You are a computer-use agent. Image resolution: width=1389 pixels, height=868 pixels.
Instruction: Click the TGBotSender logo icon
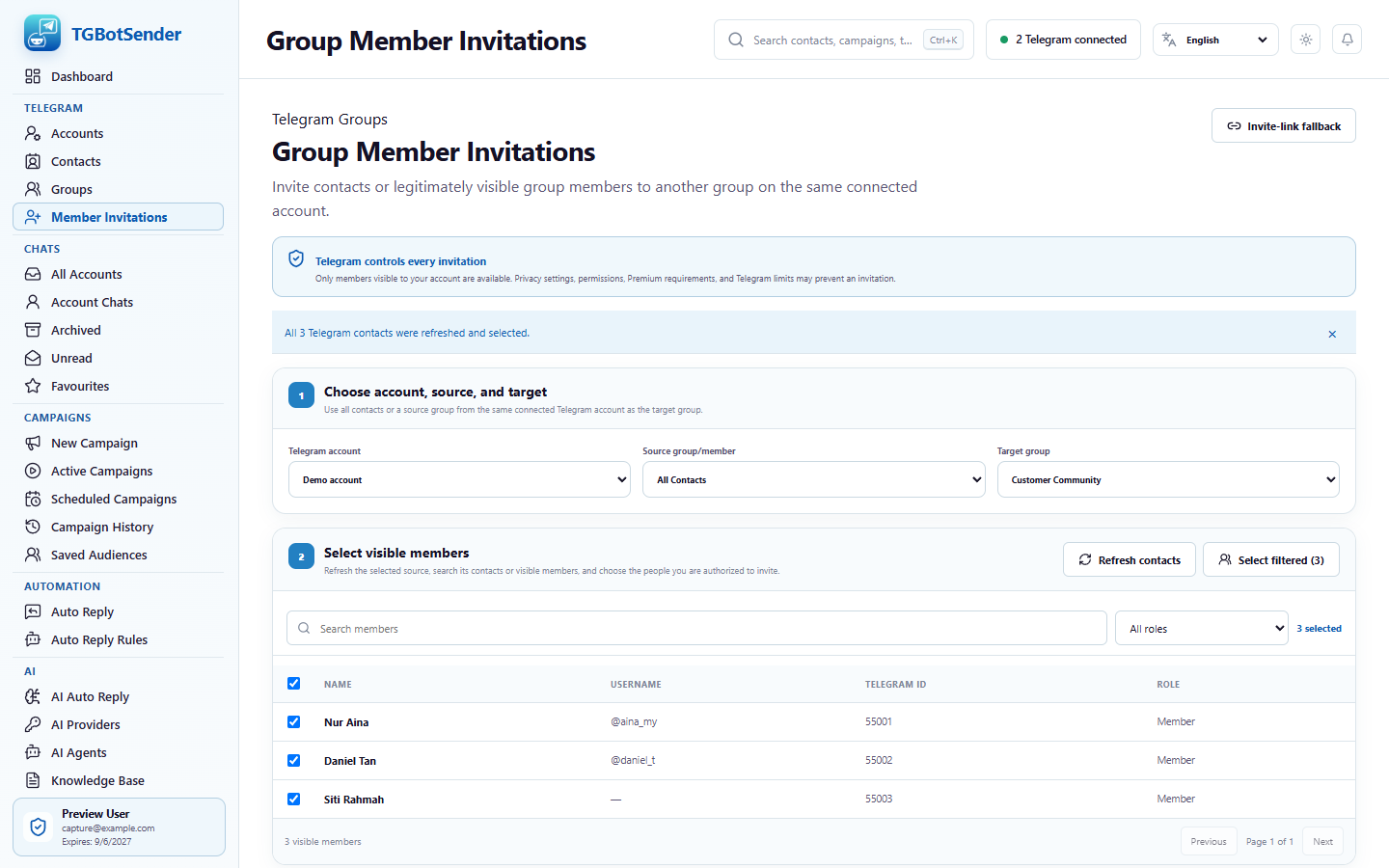(x=41, y=34)
